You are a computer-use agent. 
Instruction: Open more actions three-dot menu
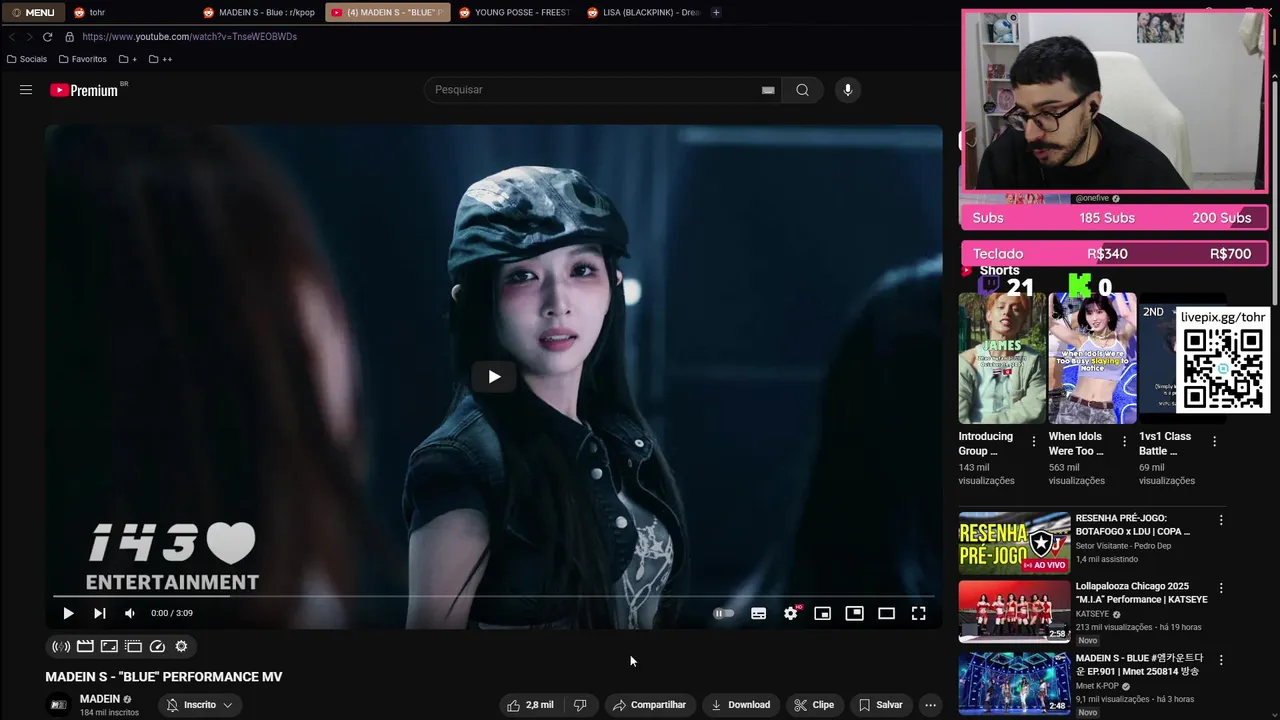tap(931, 705)
